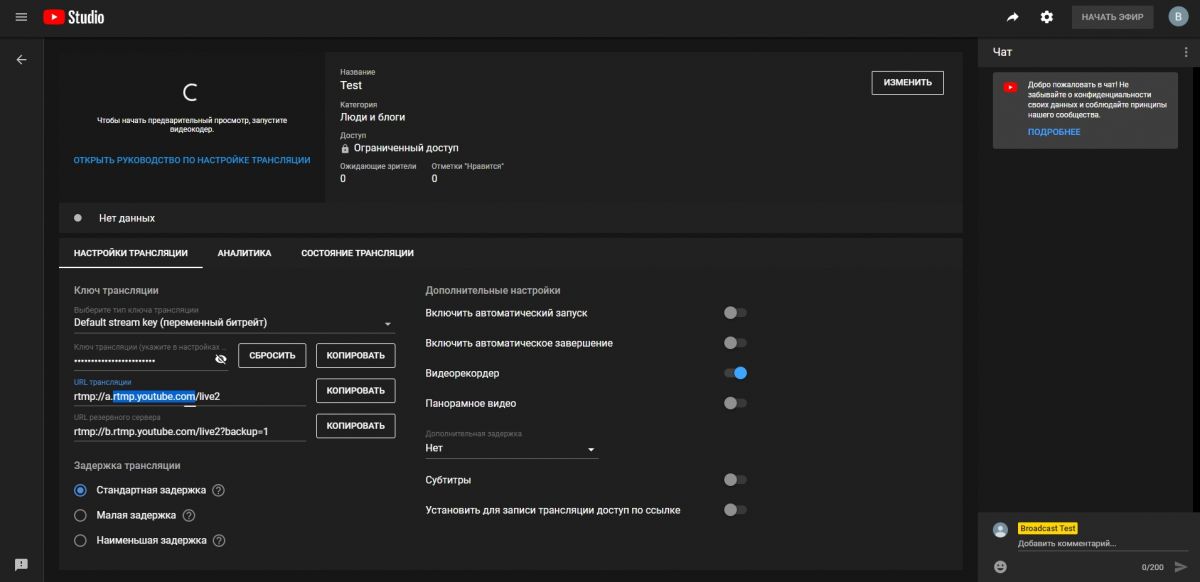Open settings via the gear icon
1200x582 pixels.
pos(1047,17)
